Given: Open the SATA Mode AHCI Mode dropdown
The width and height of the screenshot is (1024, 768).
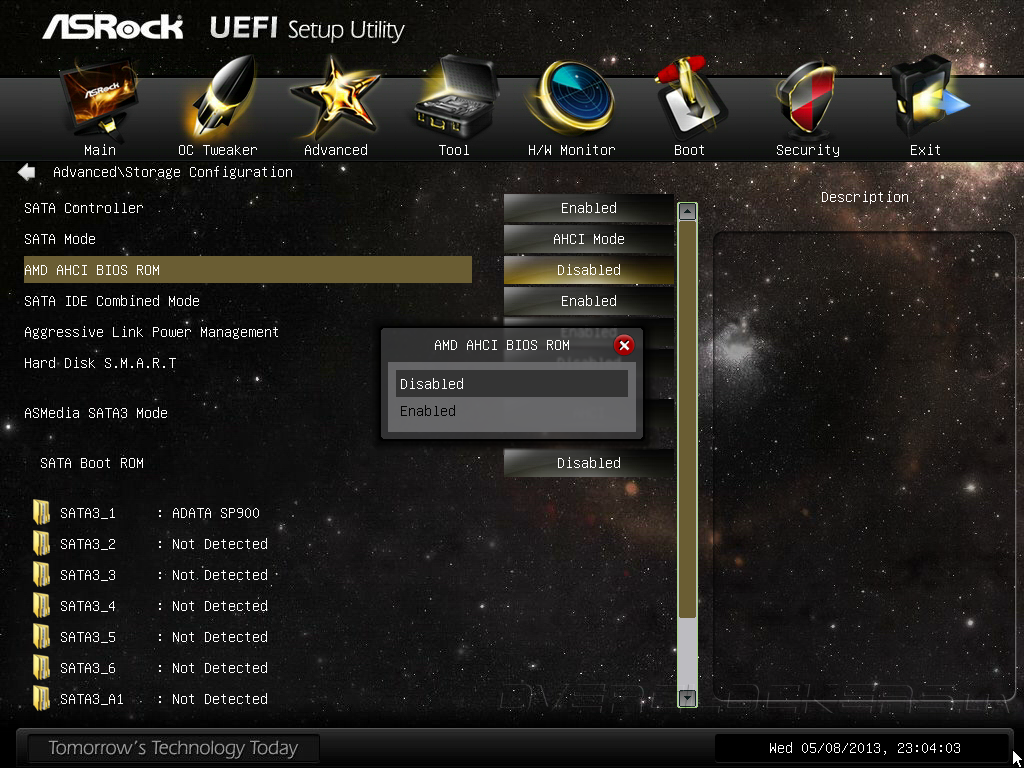Looking at the screenshot, I should 588,239.
